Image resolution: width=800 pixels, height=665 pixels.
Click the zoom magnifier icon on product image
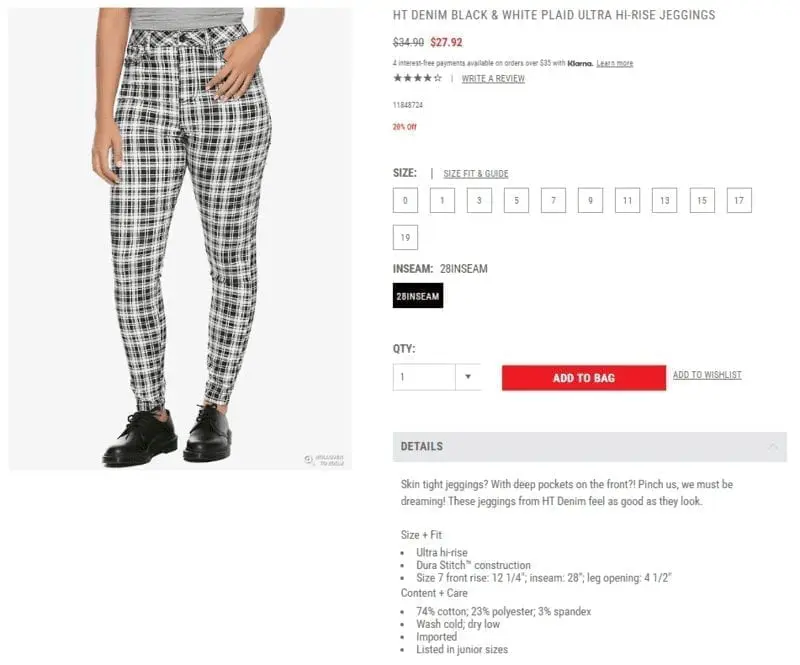tap(309, 460)
